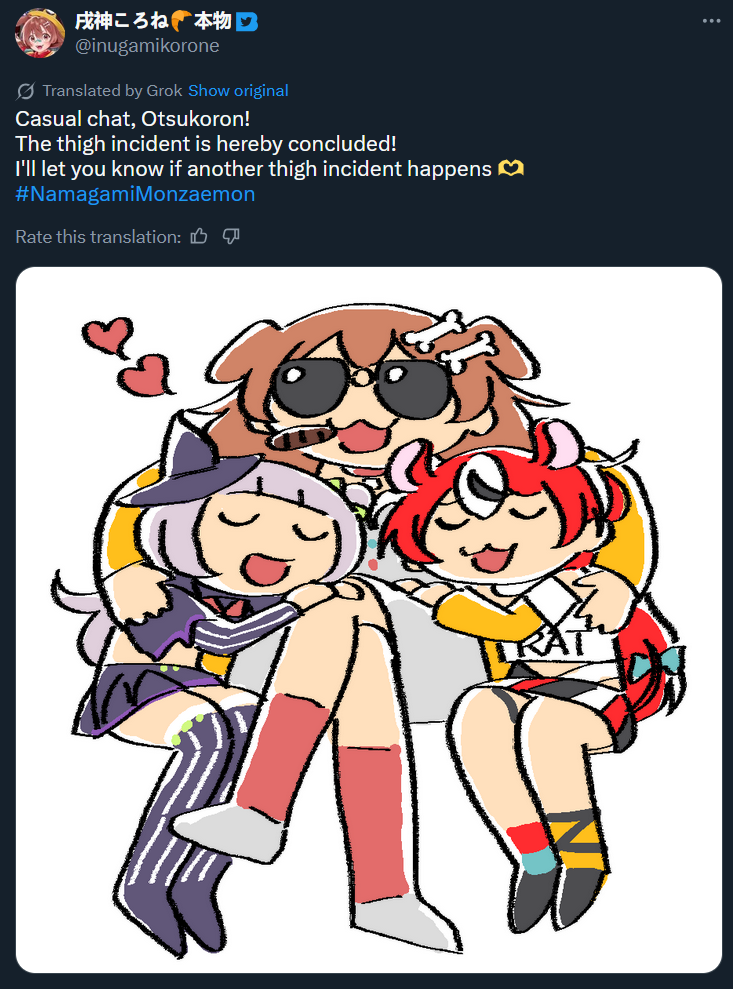Rate the translation with thumbs up

[199, 237]
